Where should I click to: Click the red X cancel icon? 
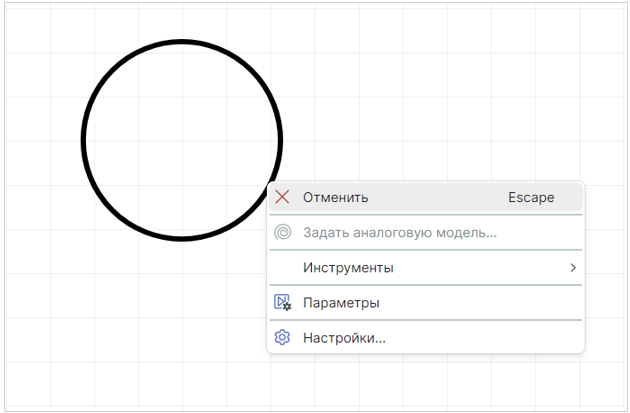[282, 197]
